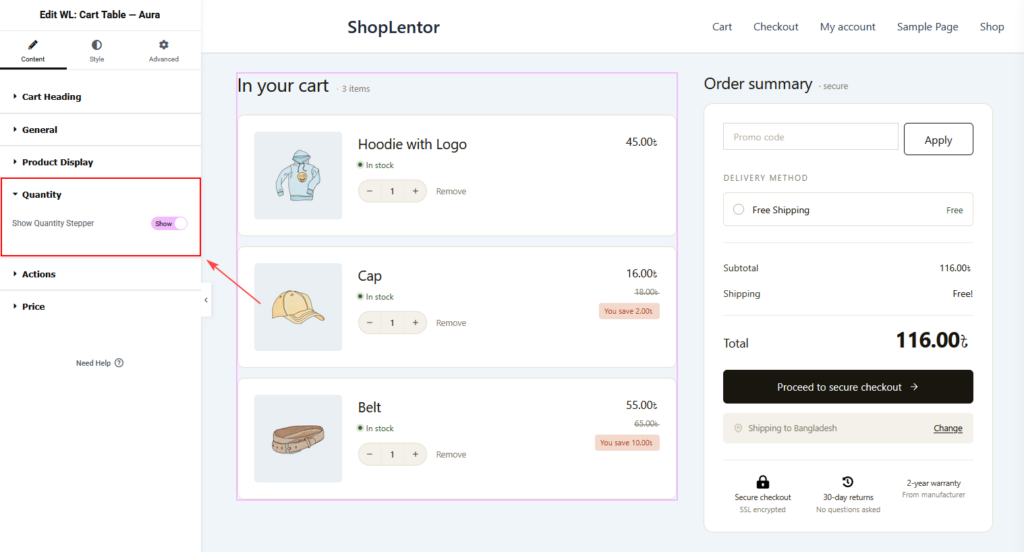The image size is (1024, 552).
Task: Click the Secure checkout lock icon
Action: tap(762, 482)
